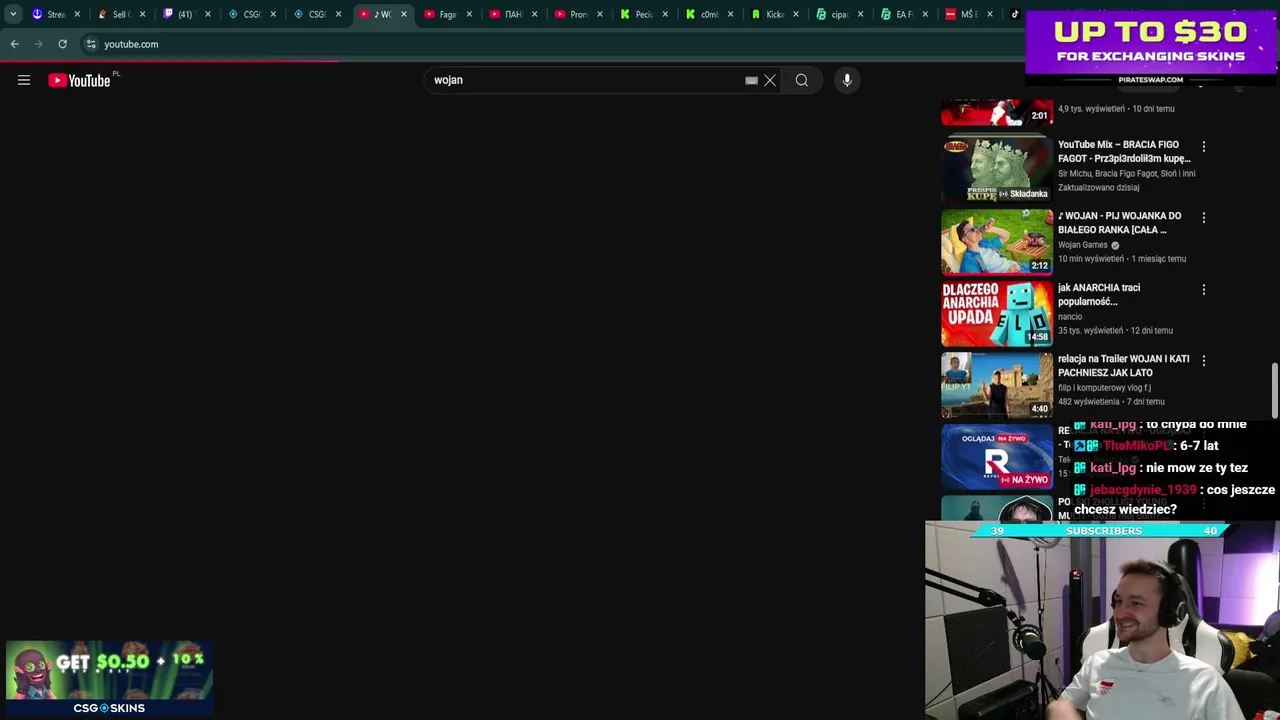Open the on-screen keyboard in search box
Viewport: 1280px width, 720px height.
coord(751,81)
